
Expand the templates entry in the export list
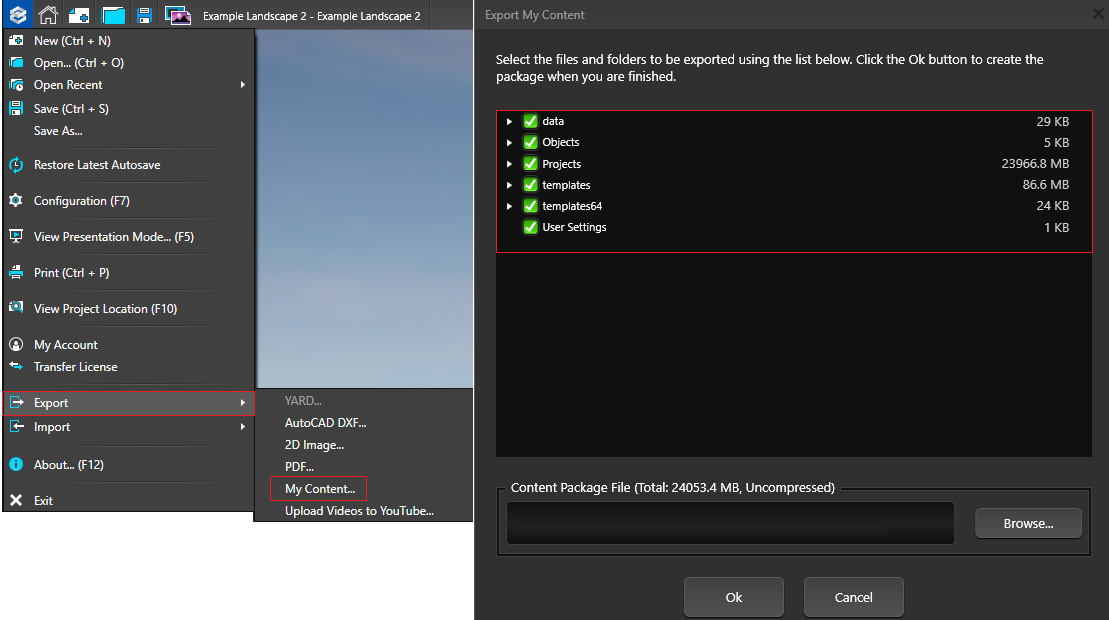click(x=509, y=184)
